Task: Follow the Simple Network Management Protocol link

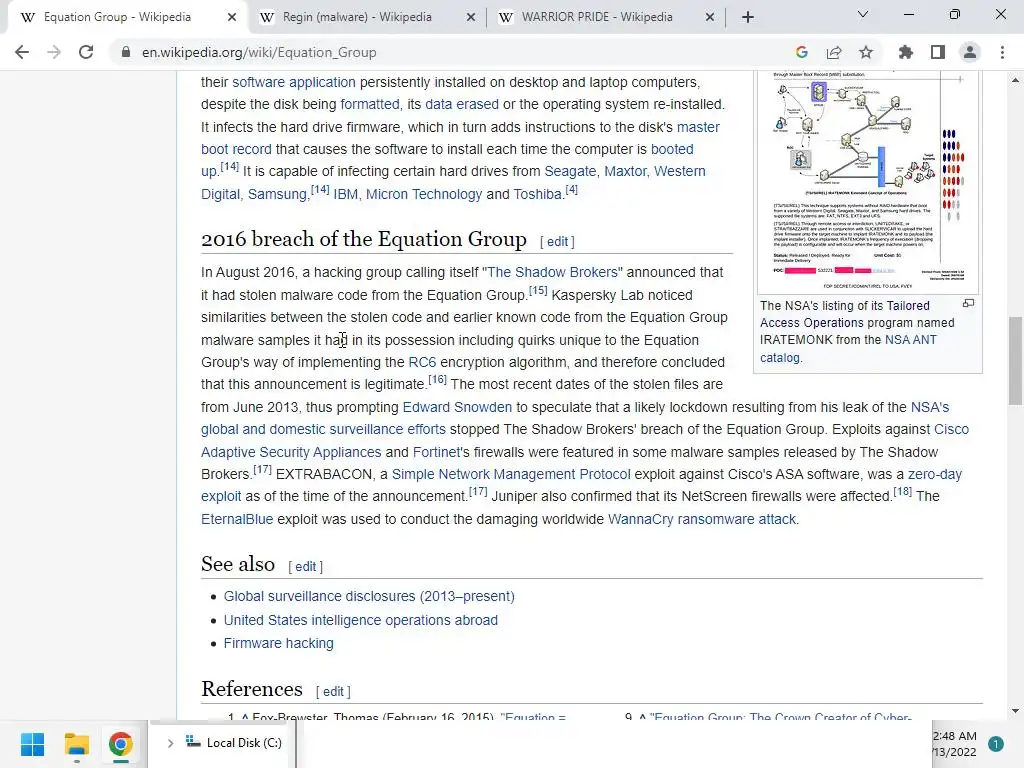Action: pyautogui.click(x=511, y=475)
